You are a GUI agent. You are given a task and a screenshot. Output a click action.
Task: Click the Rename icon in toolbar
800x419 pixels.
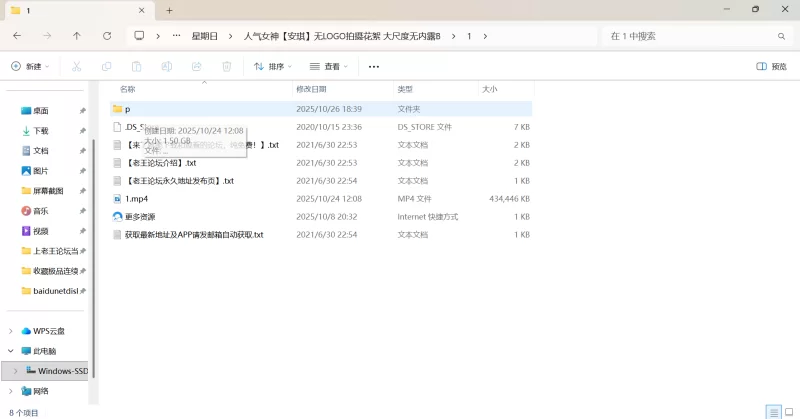tap(166, 67)
